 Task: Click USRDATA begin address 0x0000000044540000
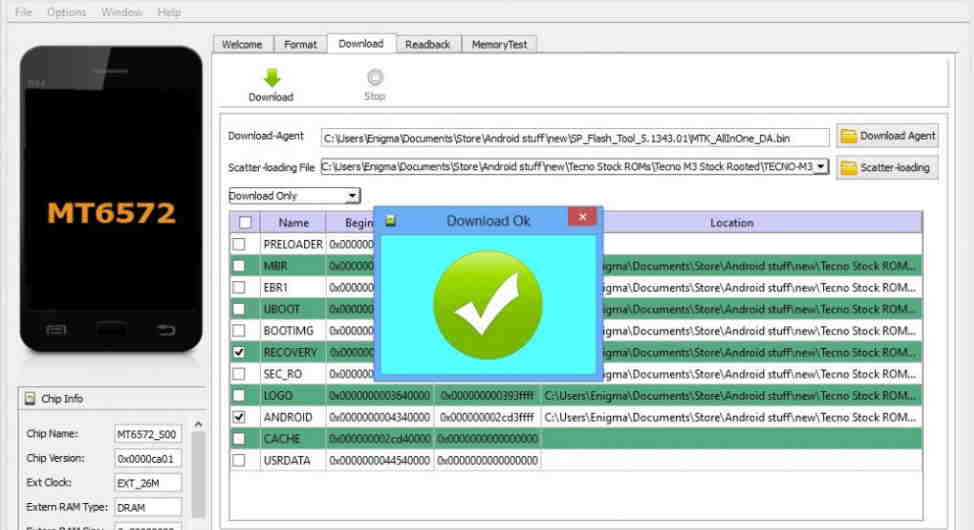point(380,460)
